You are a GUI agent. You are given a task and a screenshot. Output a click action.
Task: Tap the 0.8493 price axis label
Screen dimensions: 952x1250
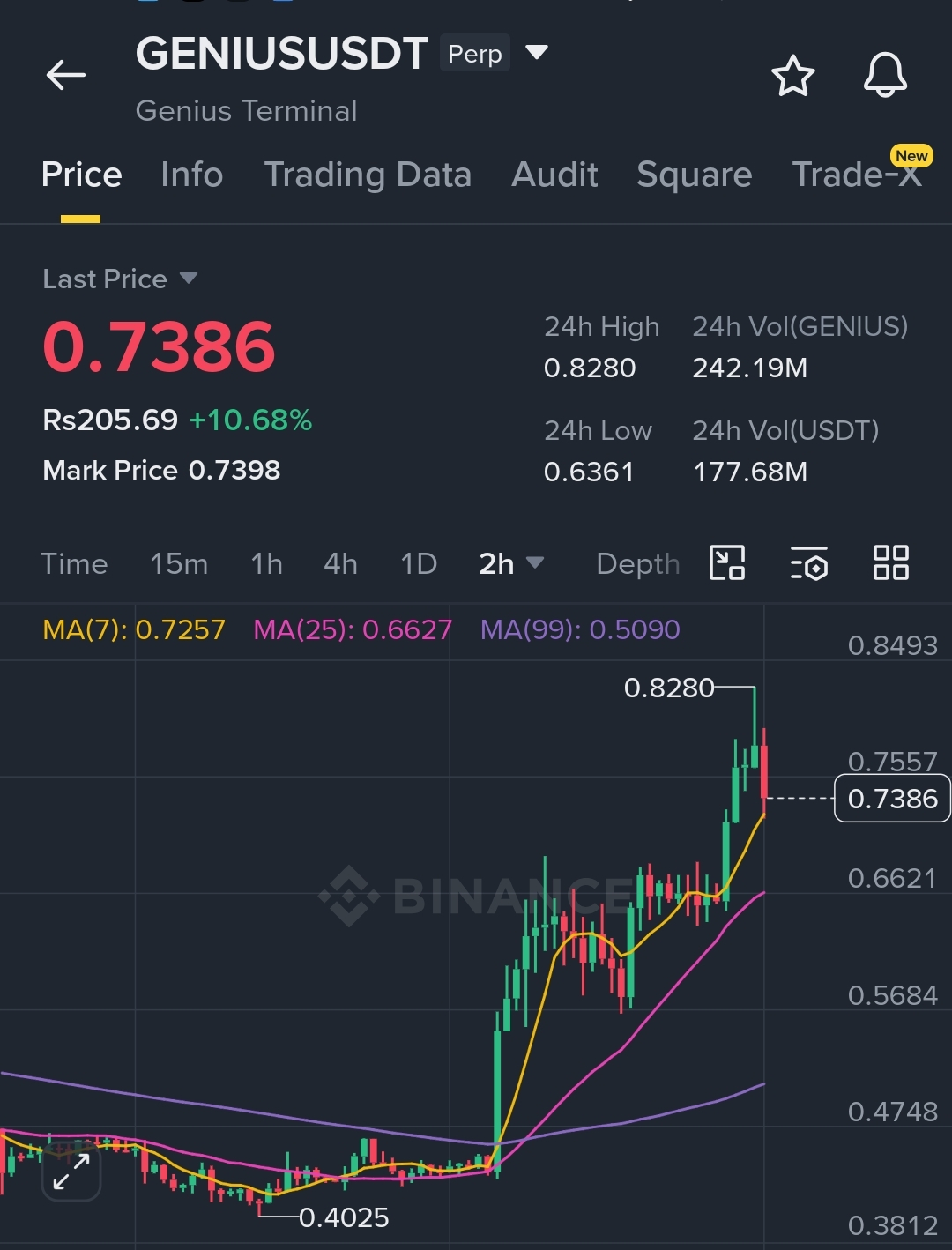[x=892, y=645]
